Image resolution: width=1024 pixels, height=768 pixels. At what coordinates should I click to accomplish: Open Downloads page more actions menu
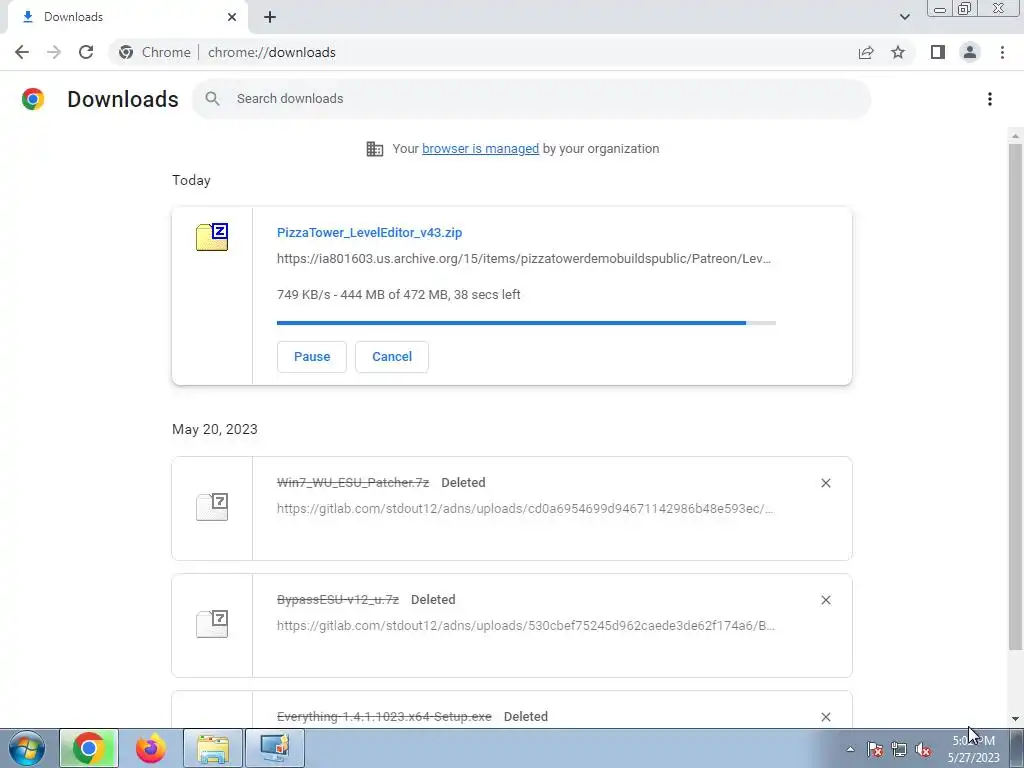(990, 99)
